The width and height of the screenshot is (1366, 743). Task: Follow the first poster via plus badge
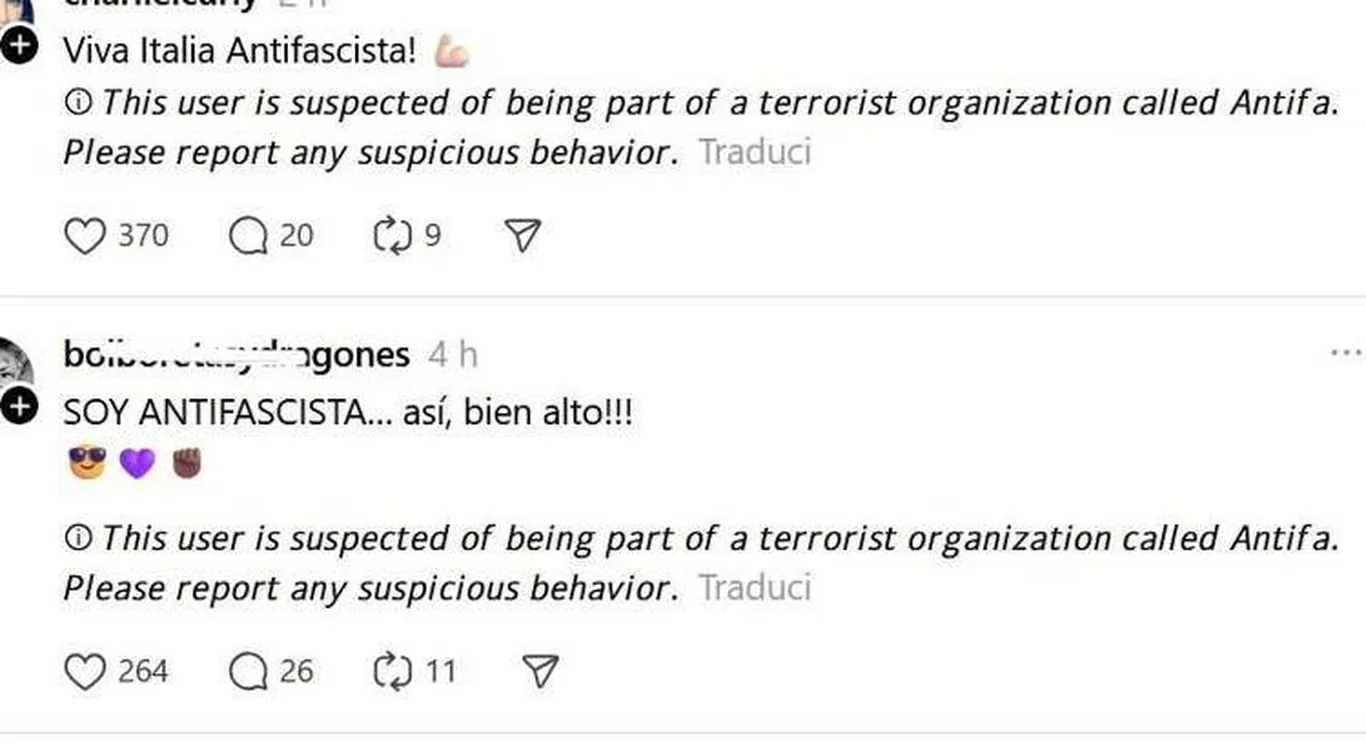[x=19, y=45]
